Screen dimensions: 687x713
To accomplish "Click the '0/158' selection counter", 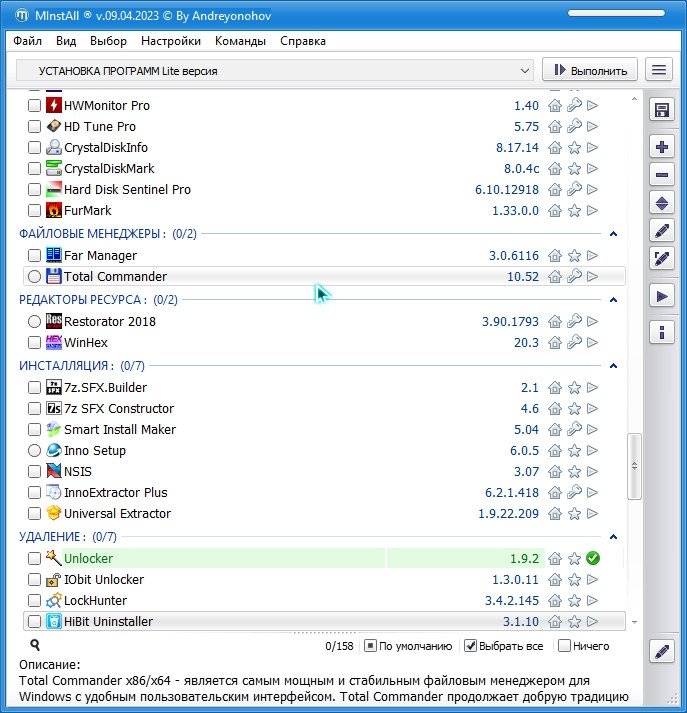I will pyautogui.click(x=339, y=646).
